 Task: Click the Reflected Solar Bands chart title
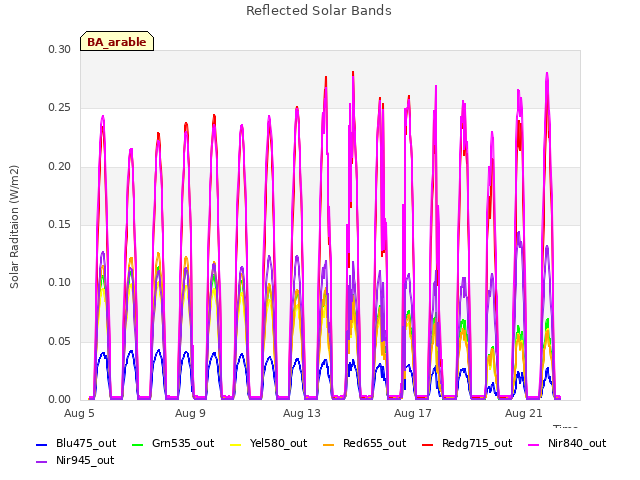319,11
